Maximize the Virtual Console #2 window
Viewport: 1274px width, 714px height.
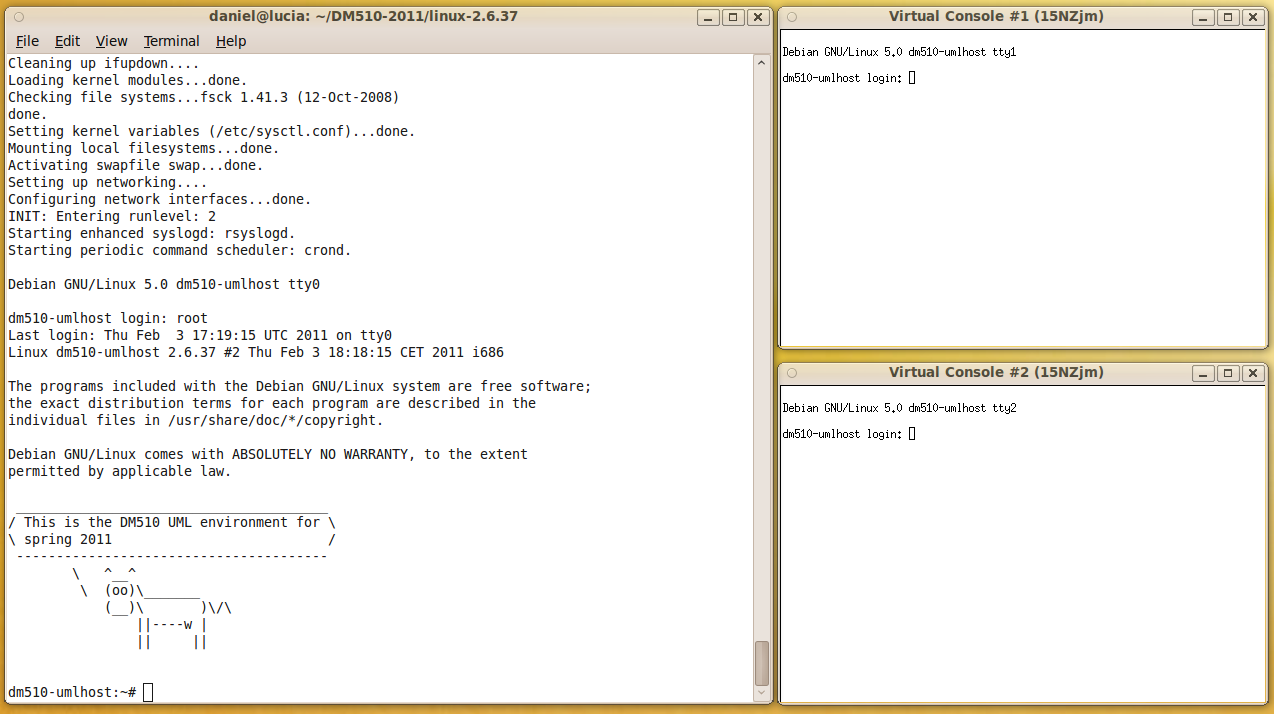1227,372
